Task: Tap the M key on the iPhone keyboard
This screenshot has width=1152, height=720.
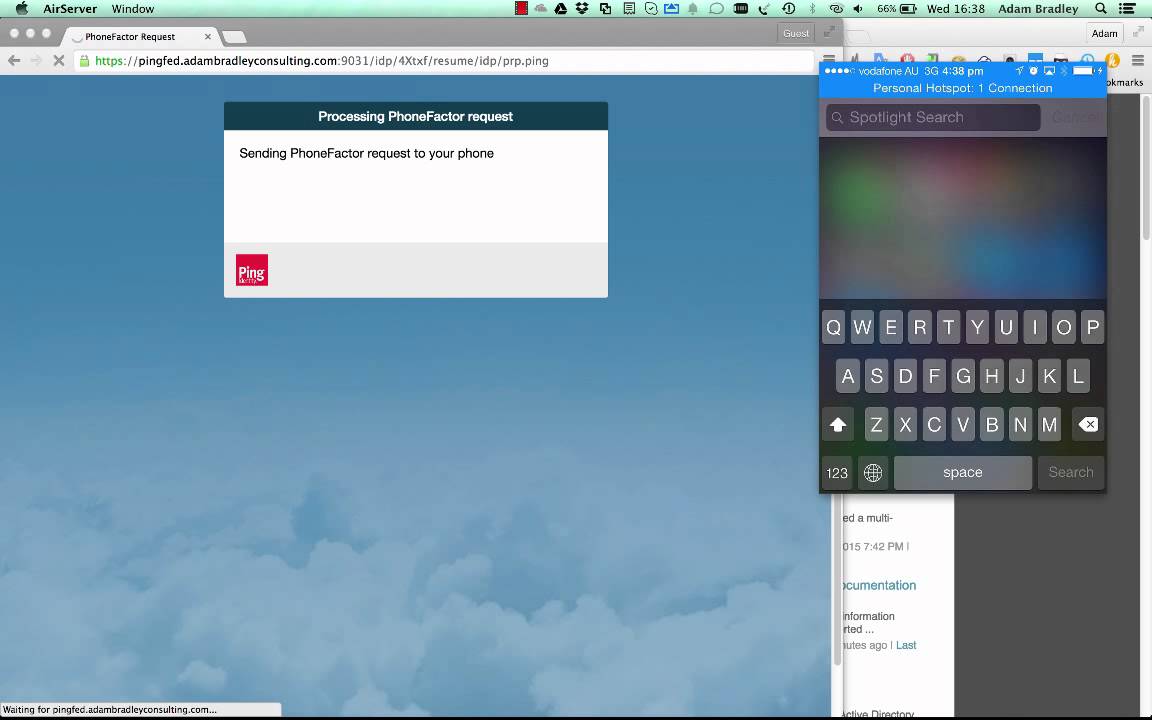Action: pos(1049,424)
